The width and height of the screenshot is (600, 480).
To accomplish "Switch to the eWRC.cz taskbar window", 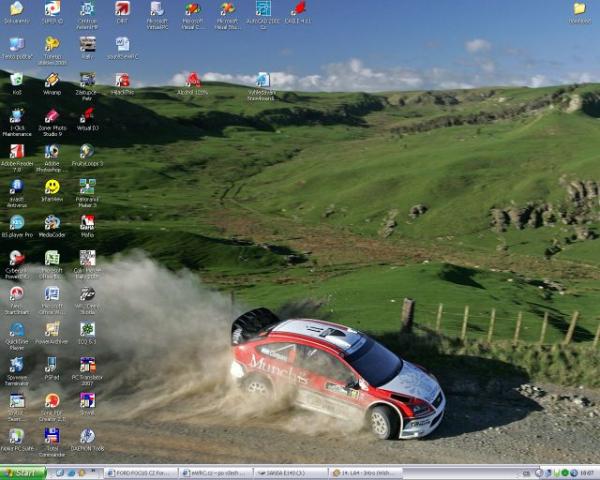I will coord(213,473).
